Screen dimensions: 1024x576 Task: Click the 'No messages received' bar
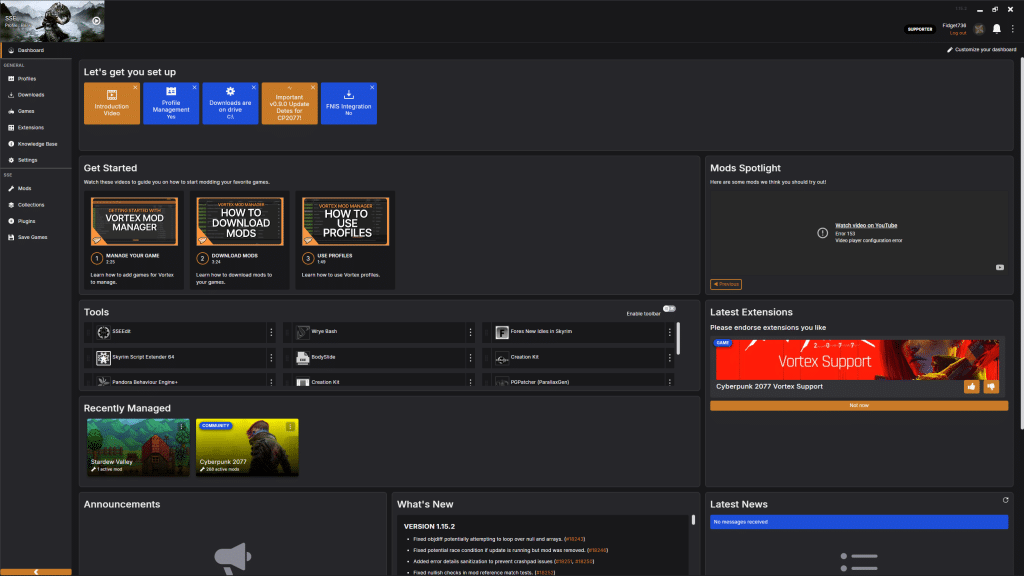click(x=859, y=522)
